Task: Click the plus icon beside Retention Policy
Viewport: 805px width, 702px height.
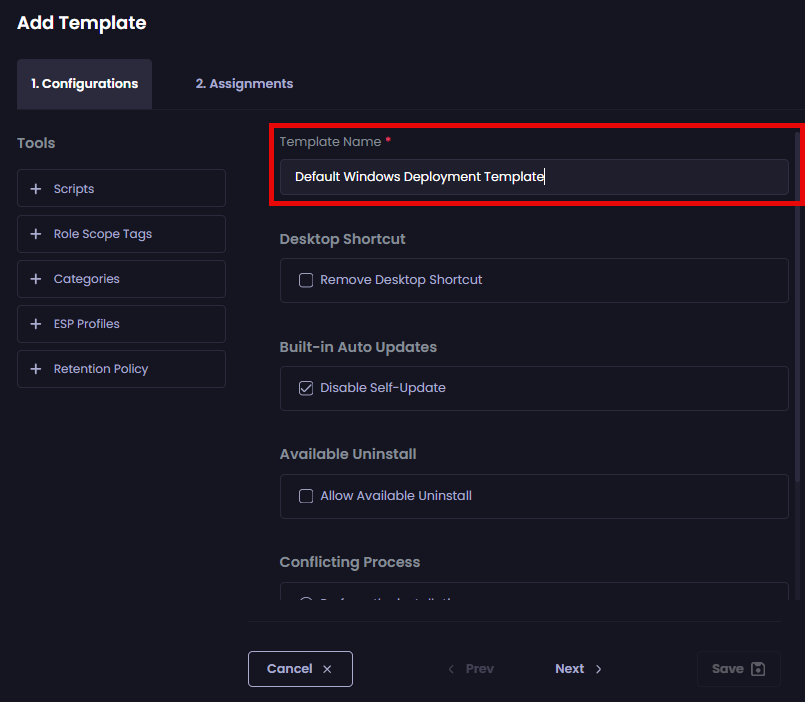Action: coord(36,369)
